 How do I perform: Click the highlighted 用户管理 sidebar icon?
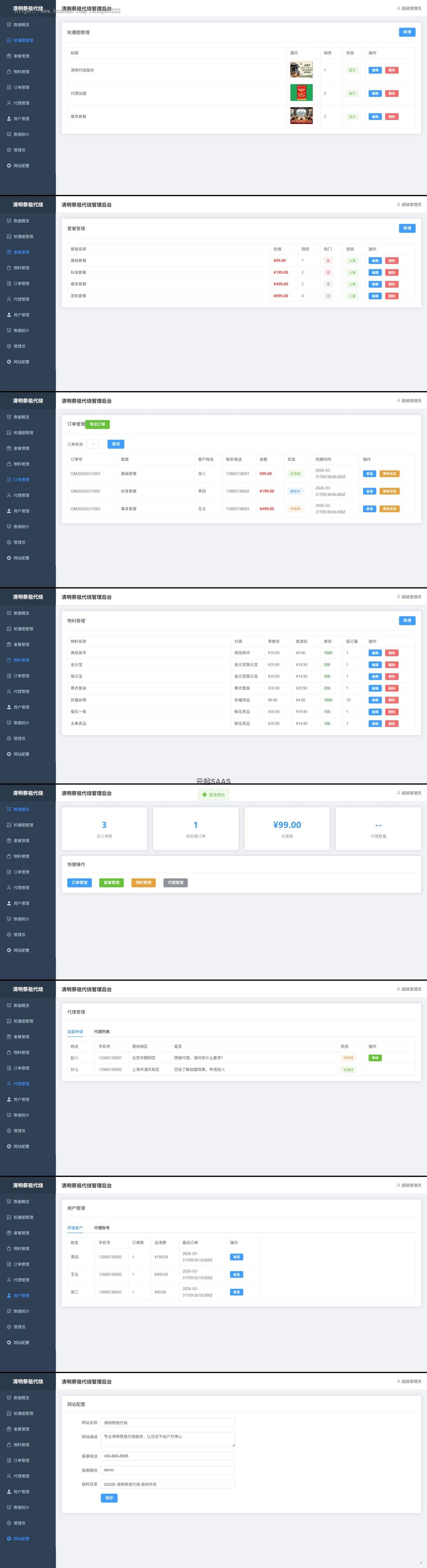pyautogui.click(x=9, y=1295)
